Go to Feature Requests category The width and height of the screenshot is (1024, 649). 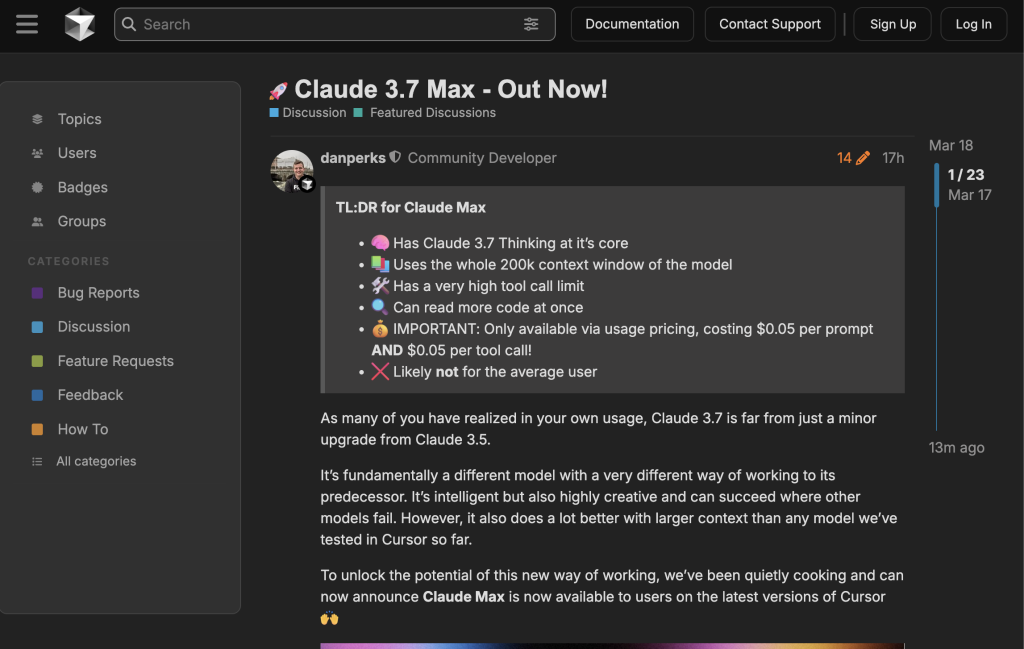coord(115,361)
